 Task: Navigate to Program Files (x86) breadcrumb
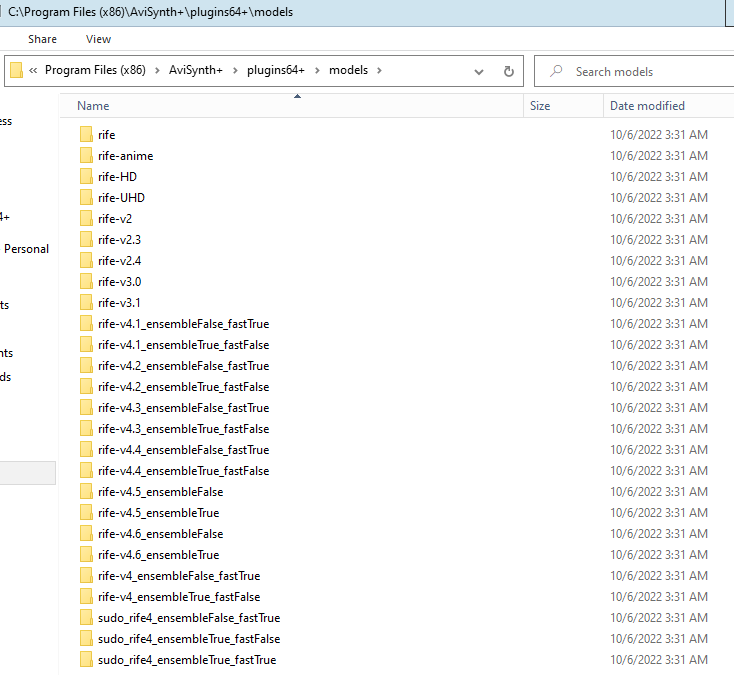(x=95, y=70)
